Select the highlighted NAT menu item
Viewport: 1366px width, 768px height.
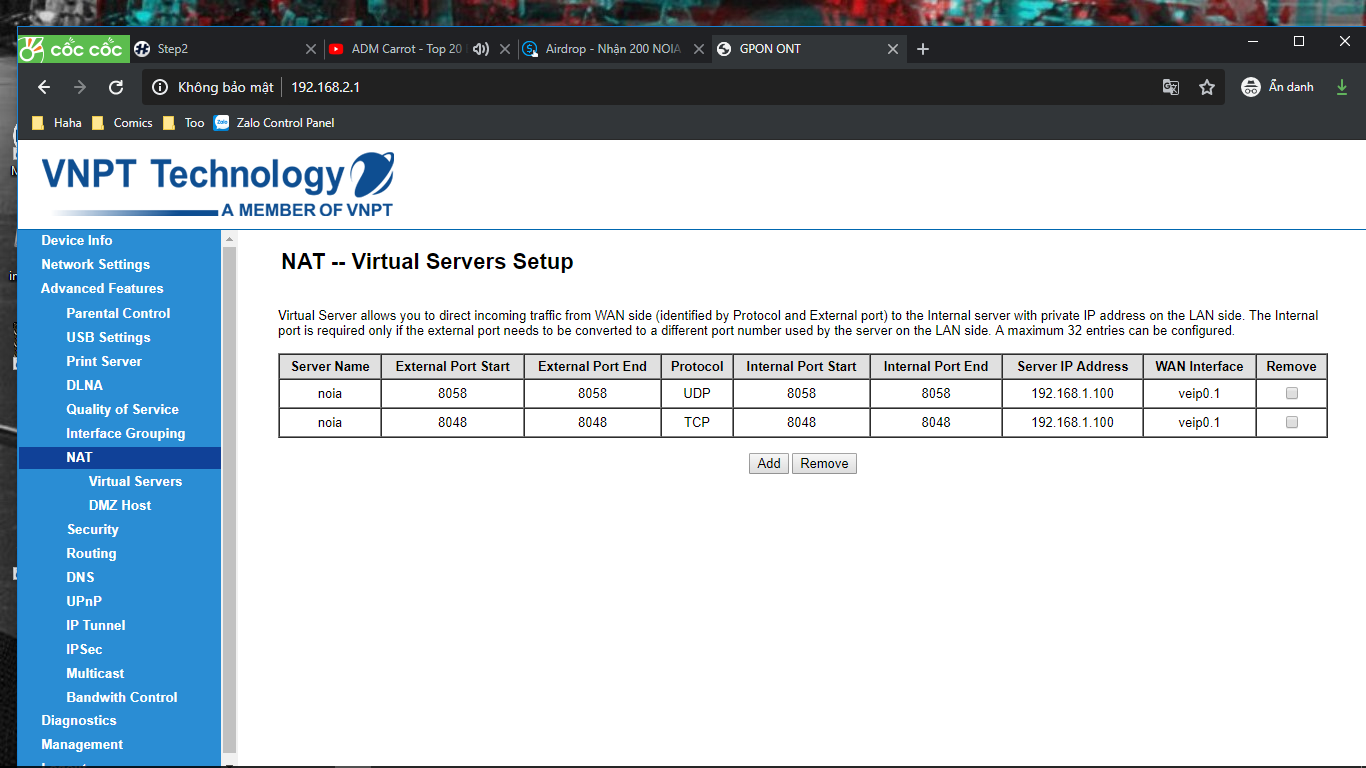[119, 457]
